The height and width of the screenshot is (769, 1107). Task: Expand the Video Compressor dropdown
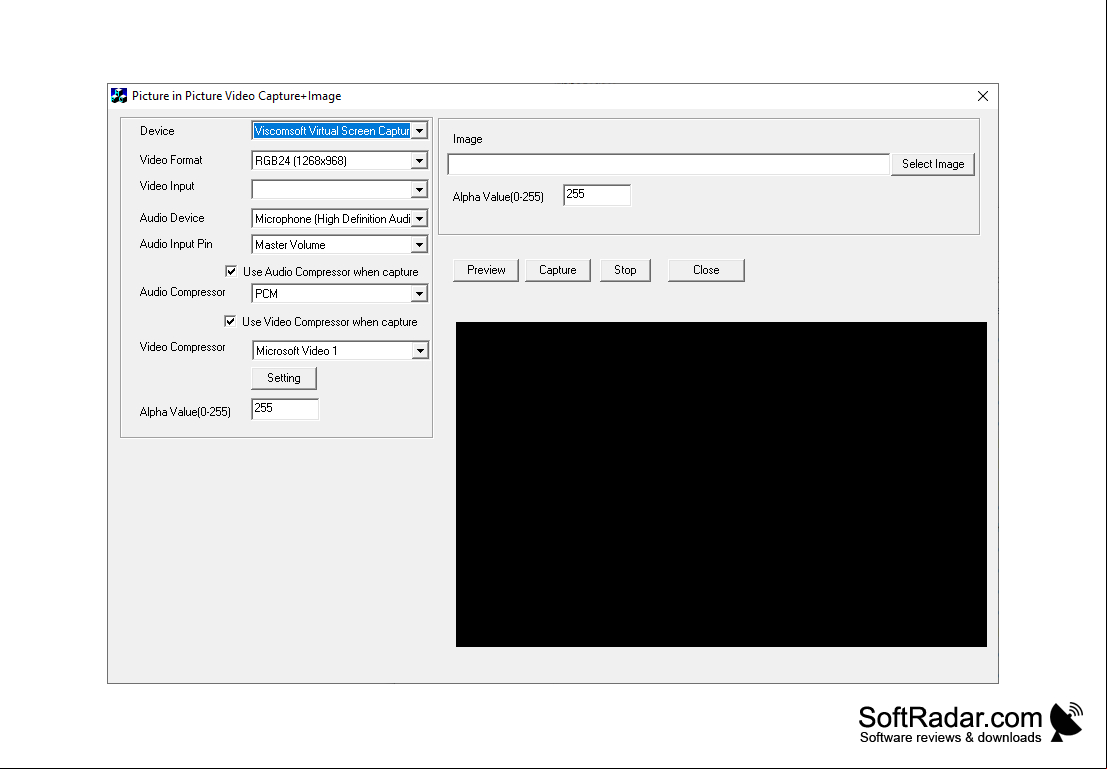click(x=420, y=350)
